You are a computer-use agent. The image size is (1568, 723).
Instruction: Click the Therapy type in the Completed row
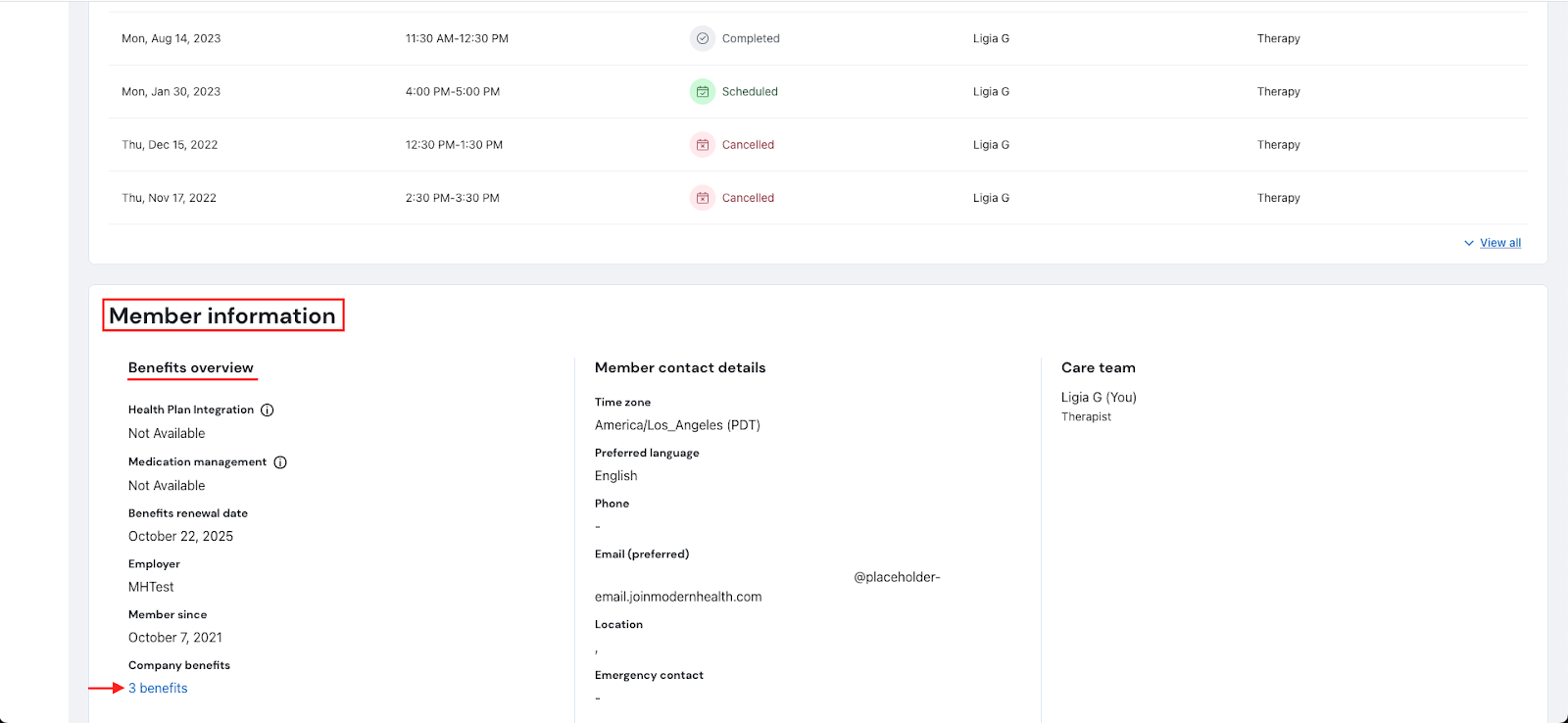click(x=1278, y=38)
